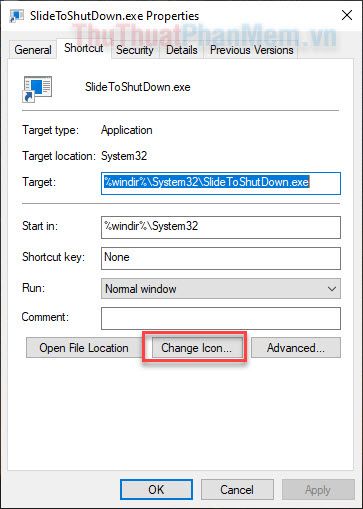
Task: Open the Run dropdown arrow
Action: (x=332, y=289)
